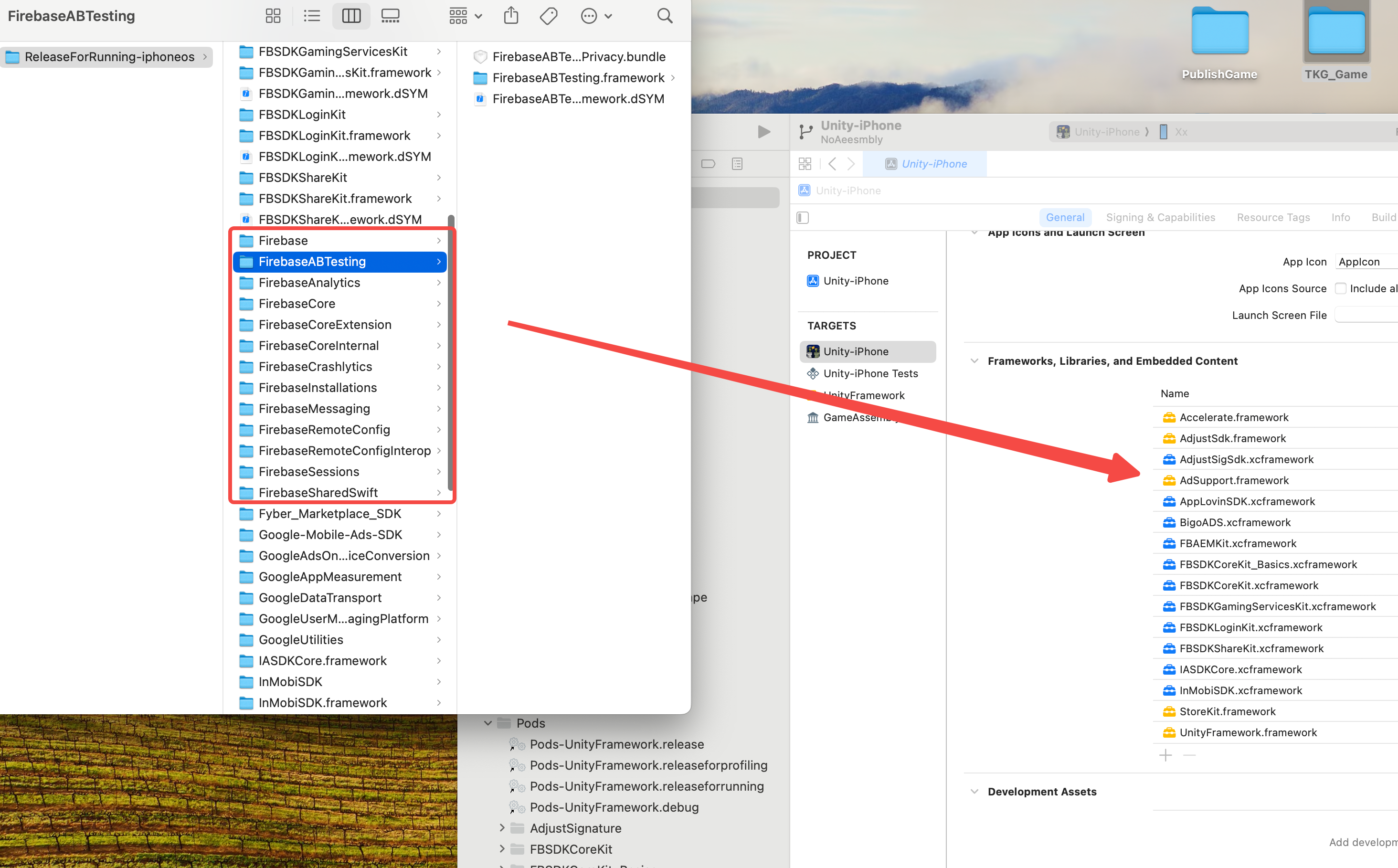The width and height of the screenshot is (1398, 868).
Task: Open Finder search
Action: tap(664, 15)
